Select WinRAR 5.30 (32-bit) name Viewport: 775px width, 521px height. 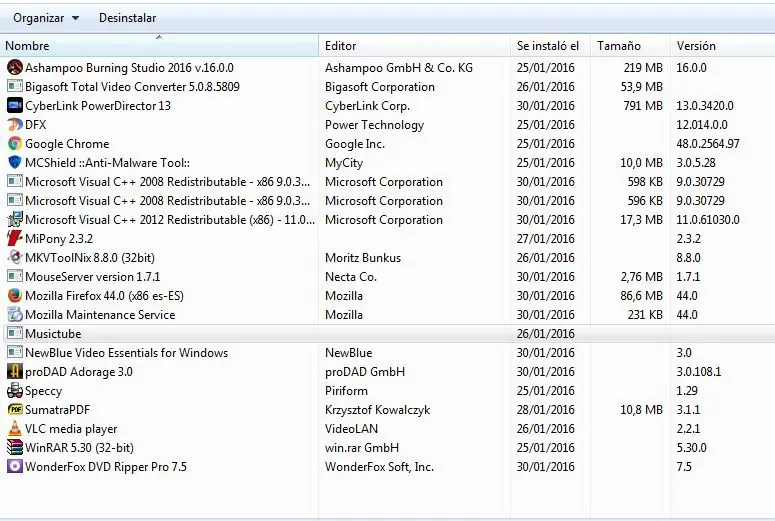coord(79,447)
